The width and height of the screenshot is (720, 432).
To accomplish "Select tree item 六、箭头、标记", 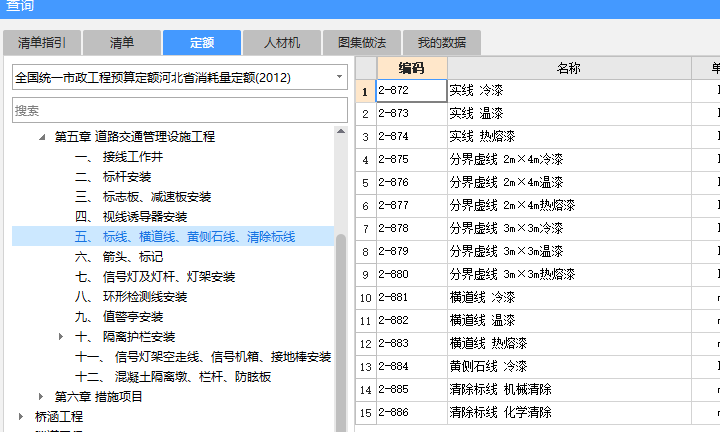I will 118,257.
